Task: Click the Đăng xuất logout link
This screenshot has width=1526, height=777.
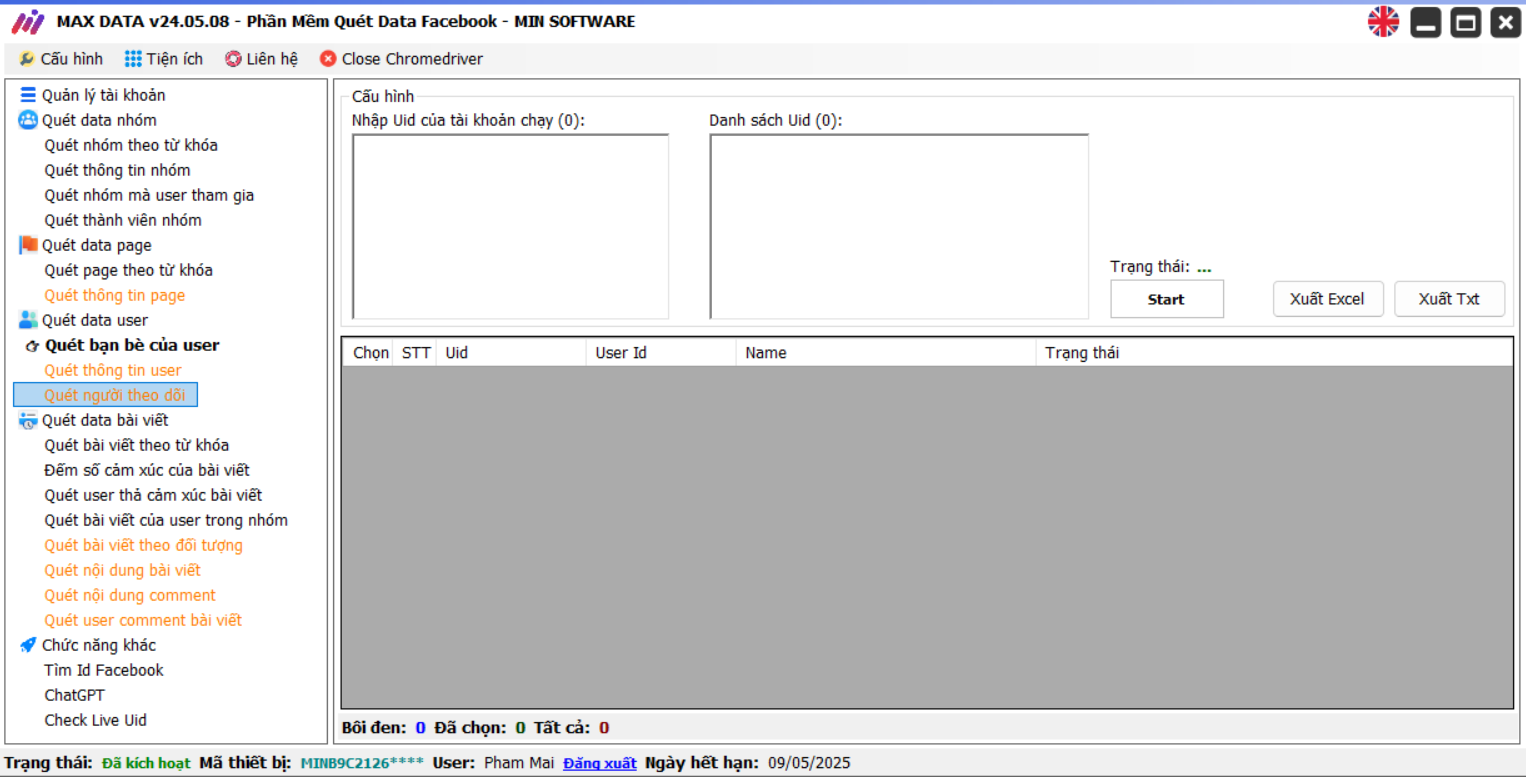Action: [599, 763]
